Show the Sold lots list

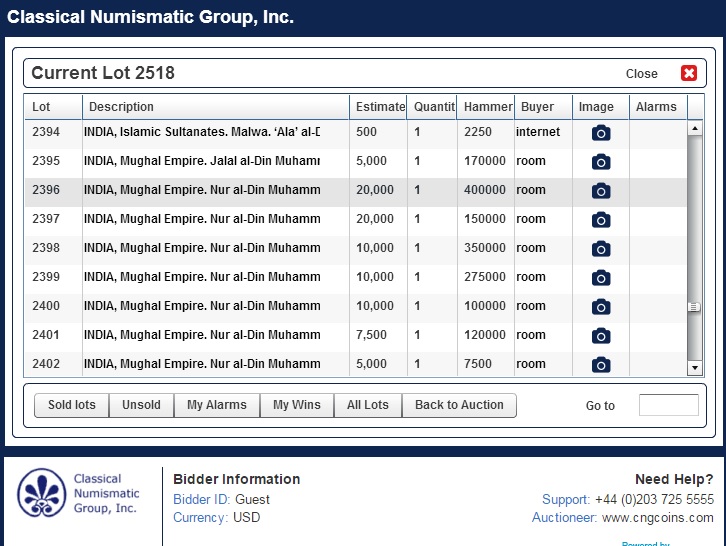tap(72, 405)
